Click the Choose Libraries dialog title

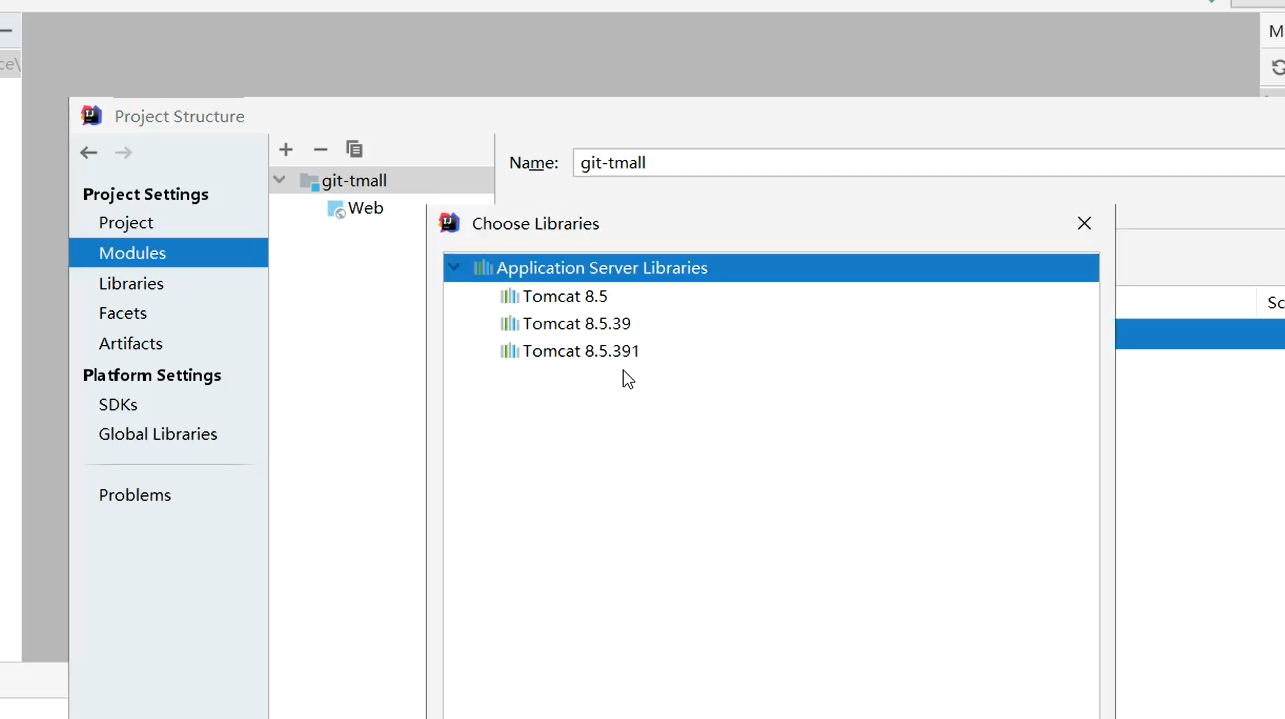coord(536,223)
